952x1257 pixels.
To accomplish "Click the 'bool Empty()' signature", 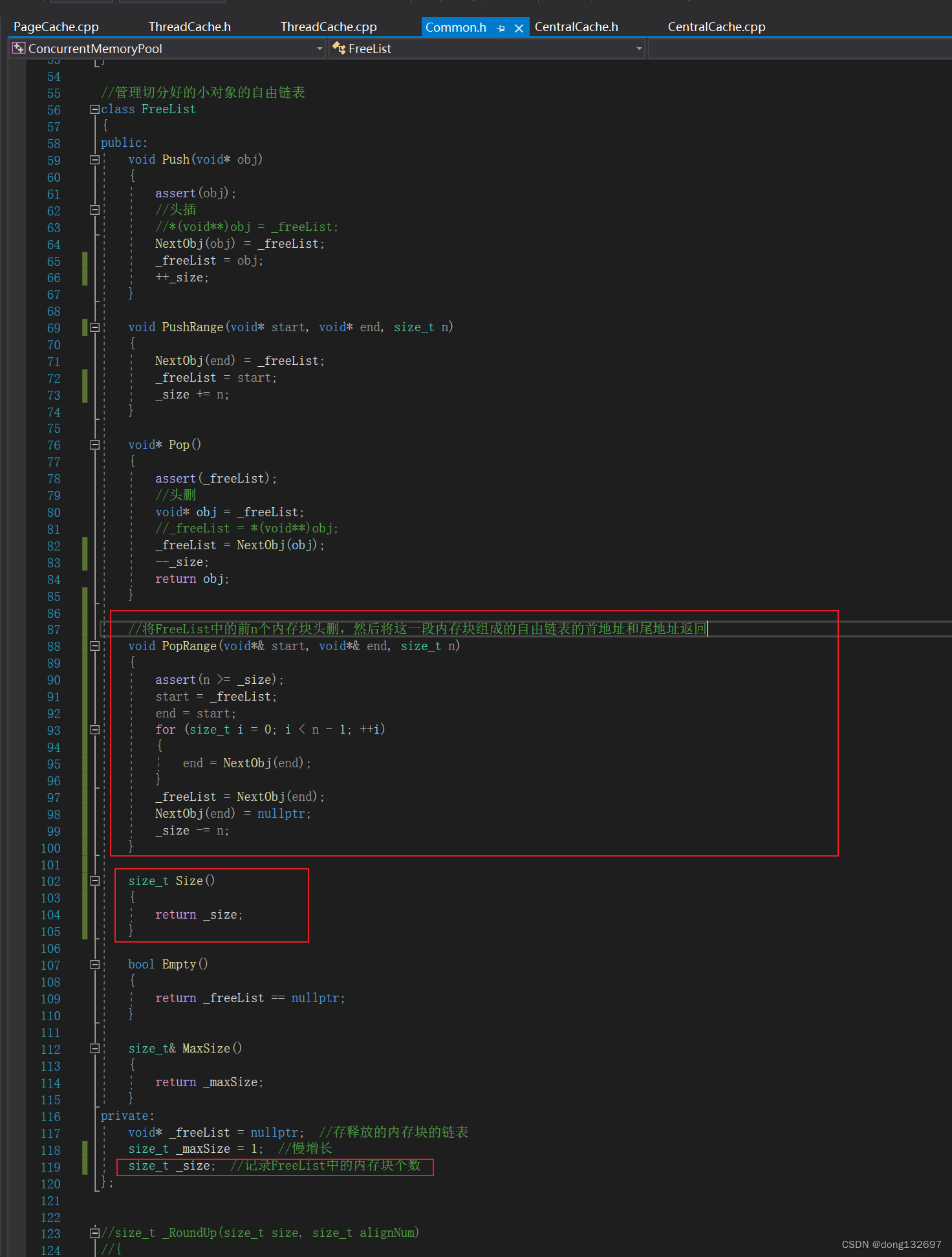I will (x=168, y=965).
